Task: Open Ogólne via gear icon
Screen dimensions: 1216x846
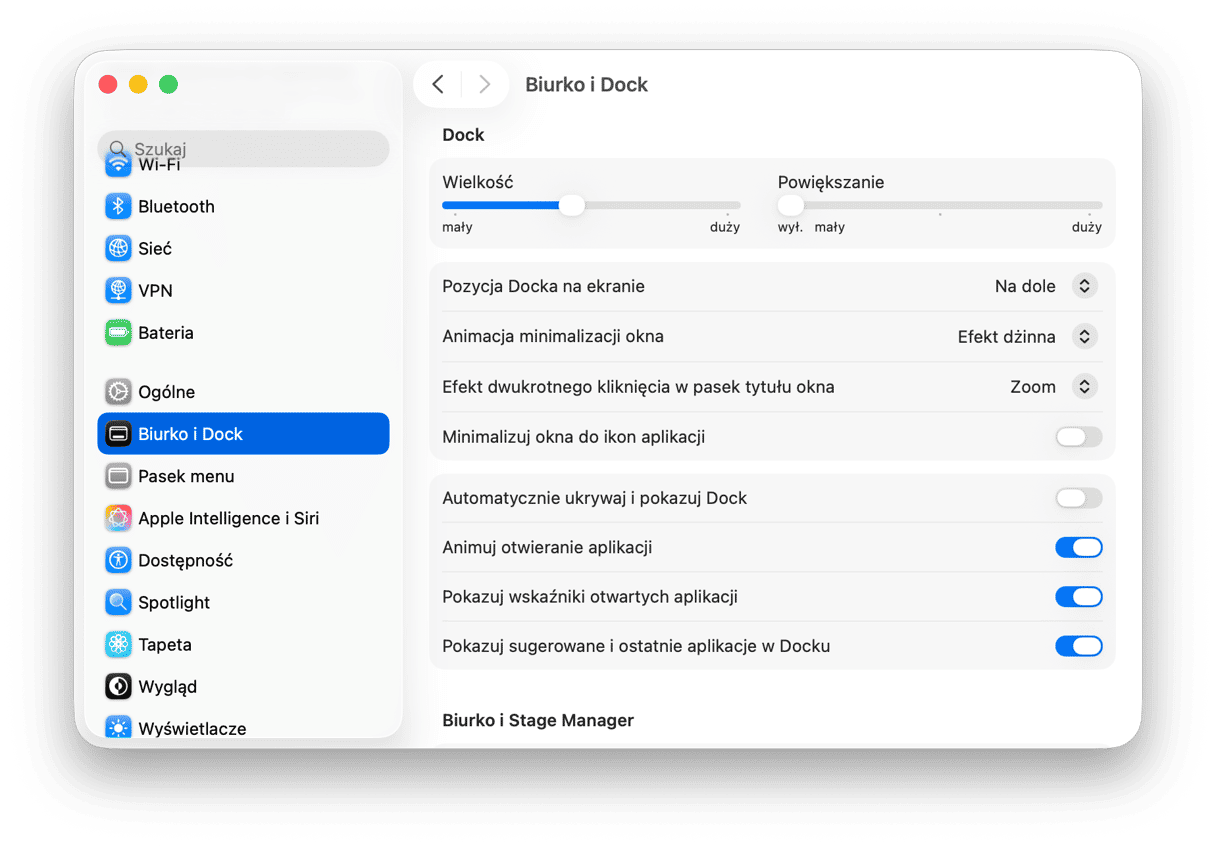Action: click(x=119, y=392)
